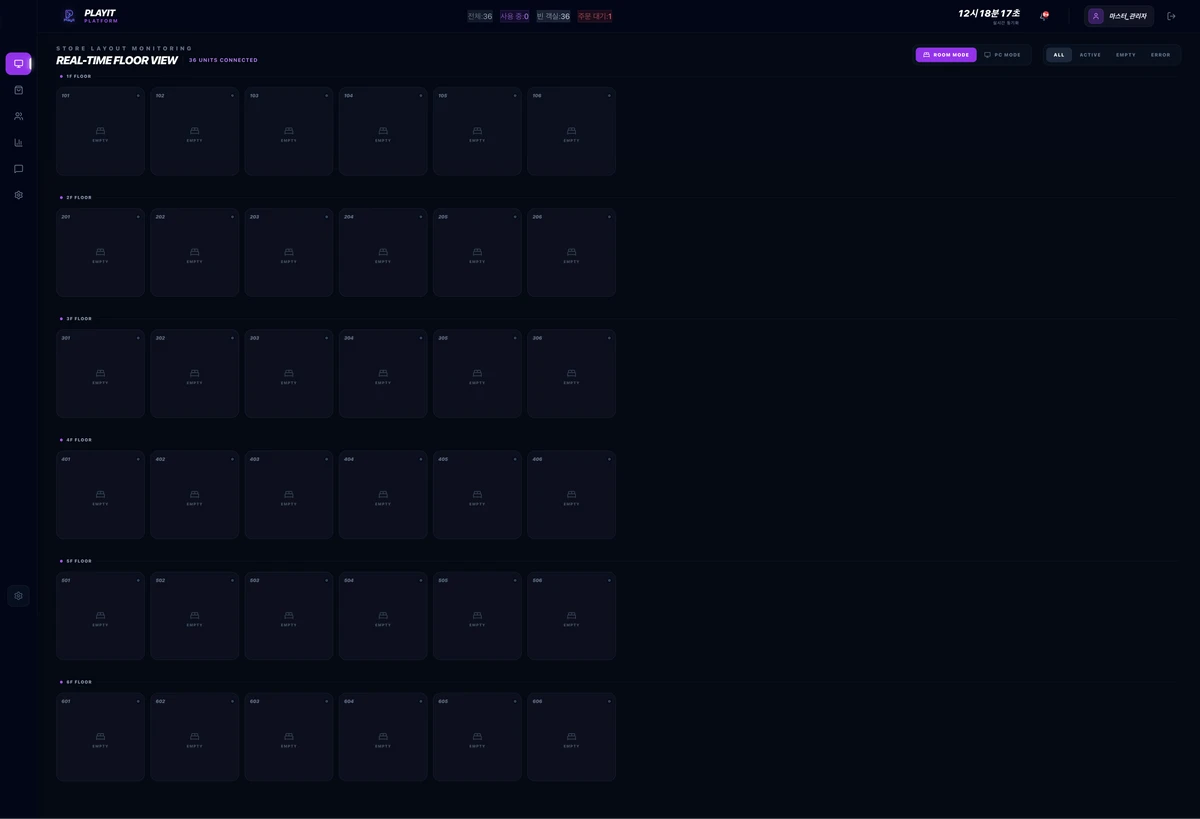
Task: Open the users sidebar icon
Action: pos(18,116)
